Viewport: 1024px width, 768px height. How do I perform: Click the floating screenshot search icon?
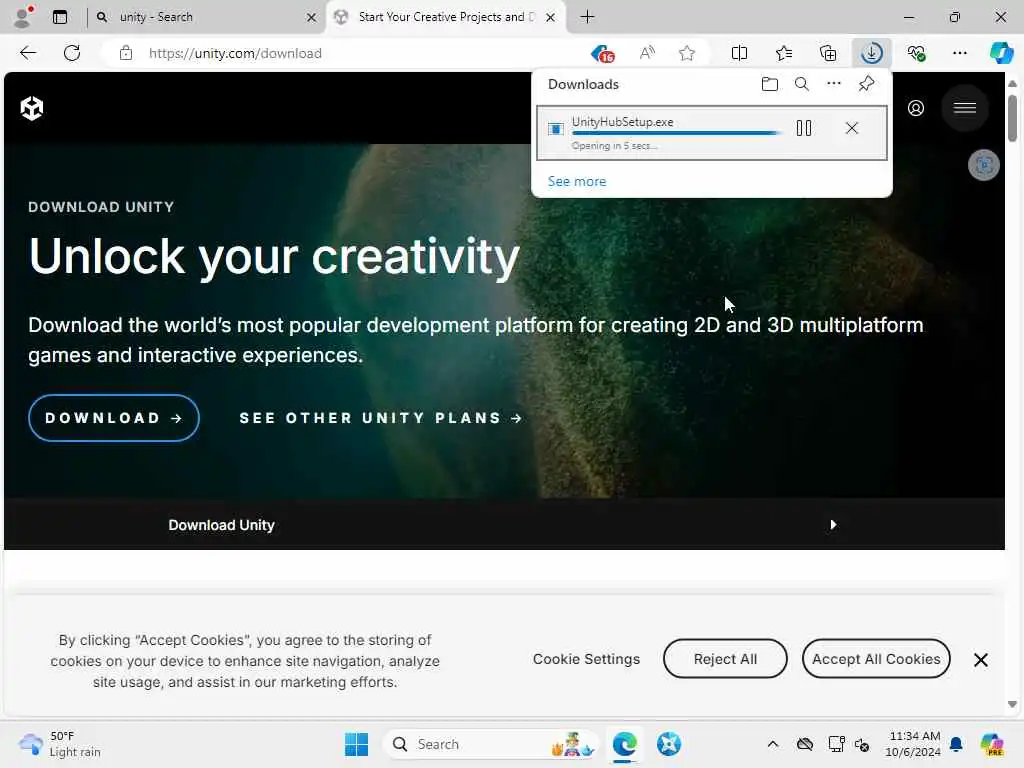click(x=984, y=165)
